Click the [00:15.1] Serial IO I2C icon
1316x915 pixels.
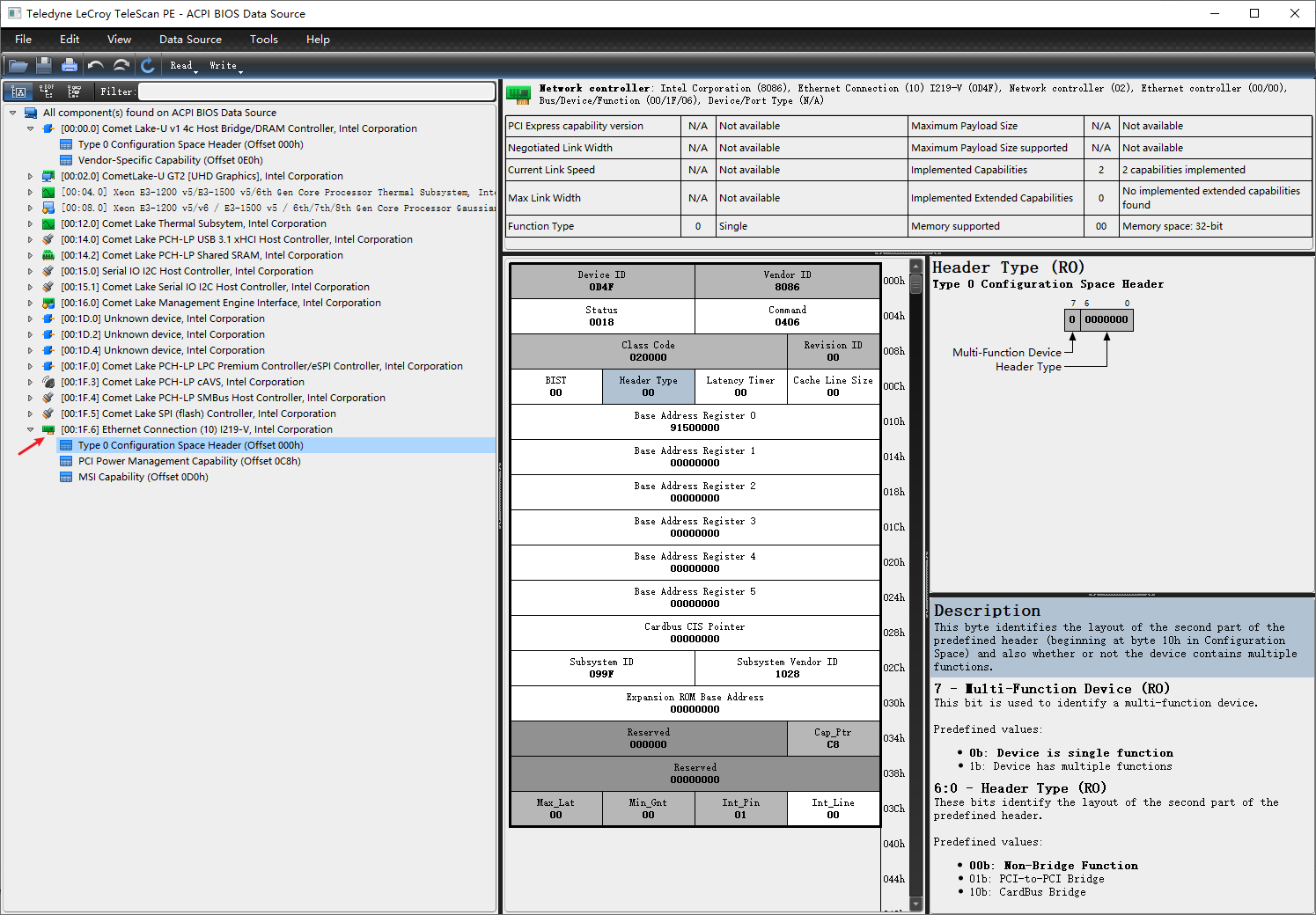(48, 287)
